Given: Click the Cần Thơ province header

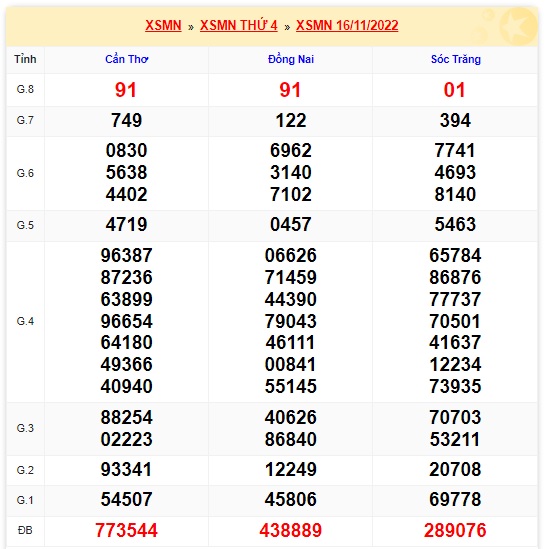Looking at the screenshot, I should pos(127,59).
